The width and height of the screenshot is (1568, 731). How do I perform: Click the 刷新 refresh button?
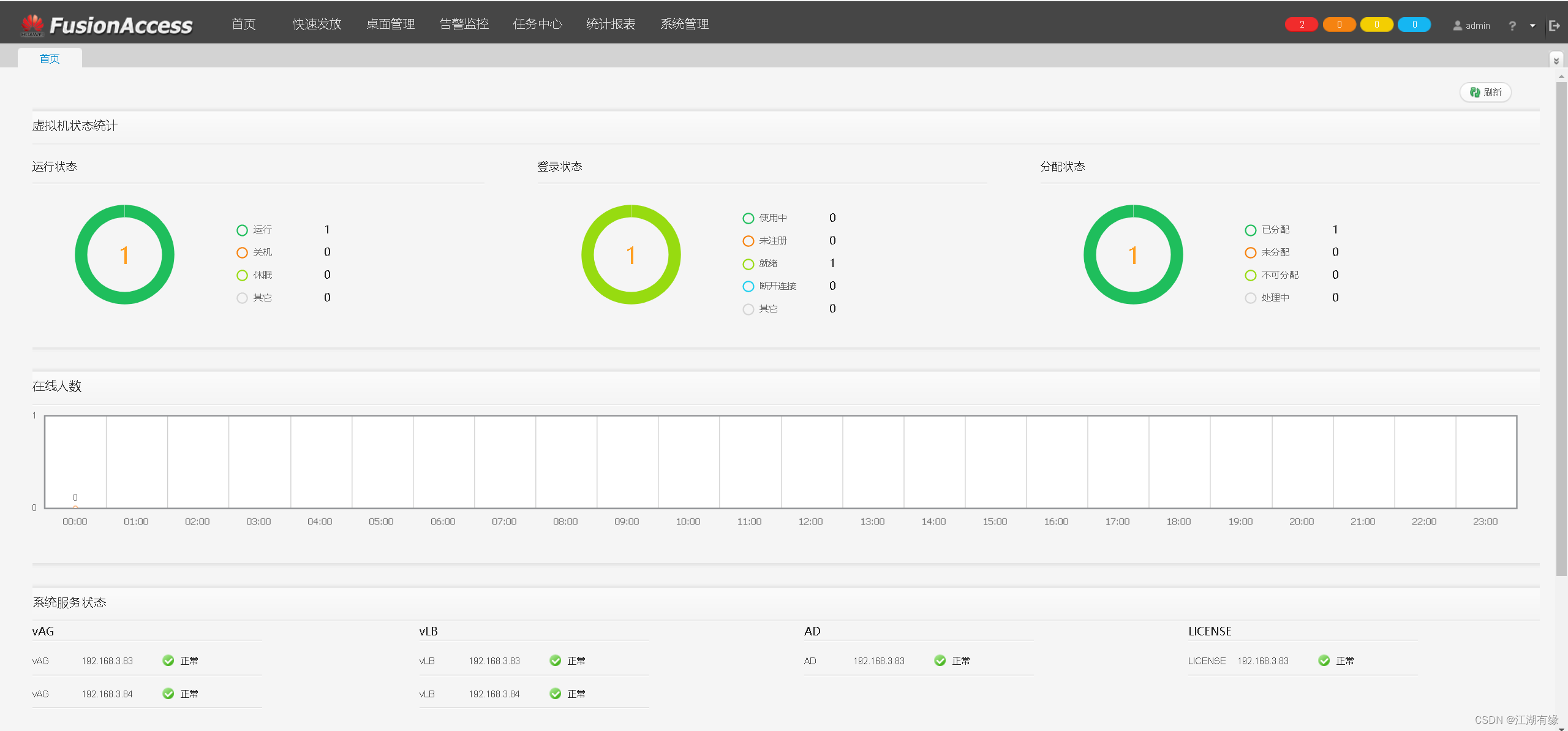point(1485,92)
